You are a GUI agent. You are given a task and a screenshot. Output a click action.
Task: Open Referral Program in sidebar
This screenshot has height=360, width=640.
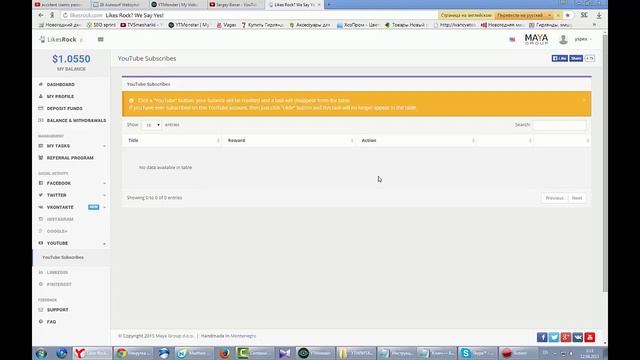[71, 158]
